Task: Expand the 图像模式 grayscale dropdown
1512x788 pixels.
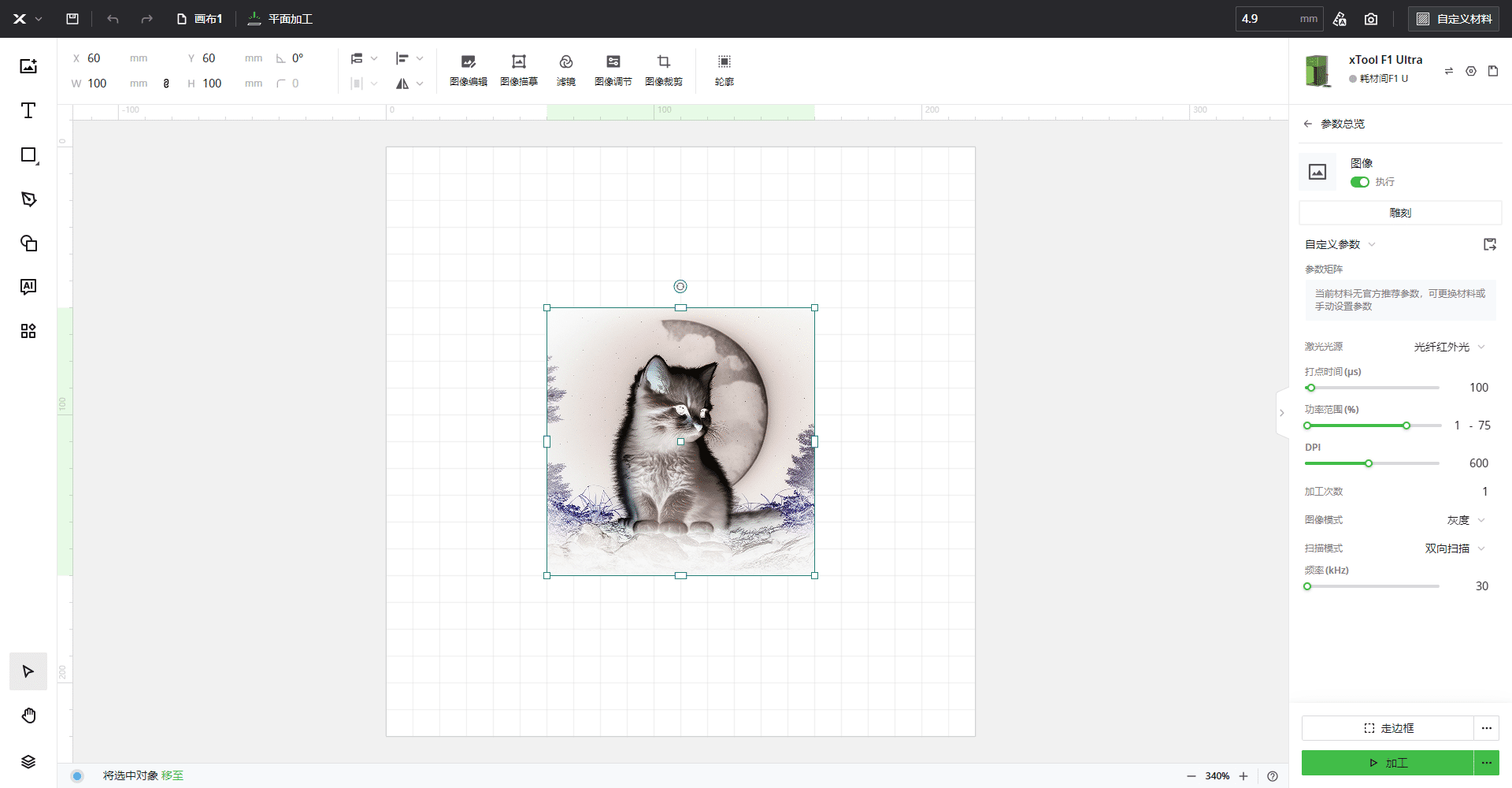Action: click(x=1466, y=520)
